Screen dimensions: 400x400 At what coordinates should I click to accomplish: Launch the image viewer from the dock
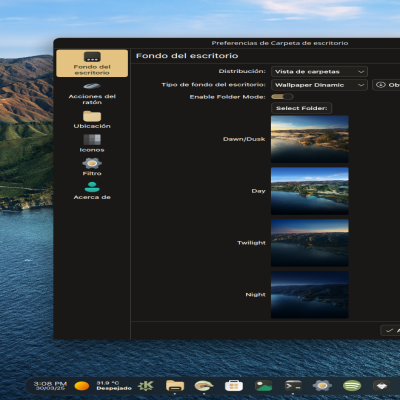[263, 386]
